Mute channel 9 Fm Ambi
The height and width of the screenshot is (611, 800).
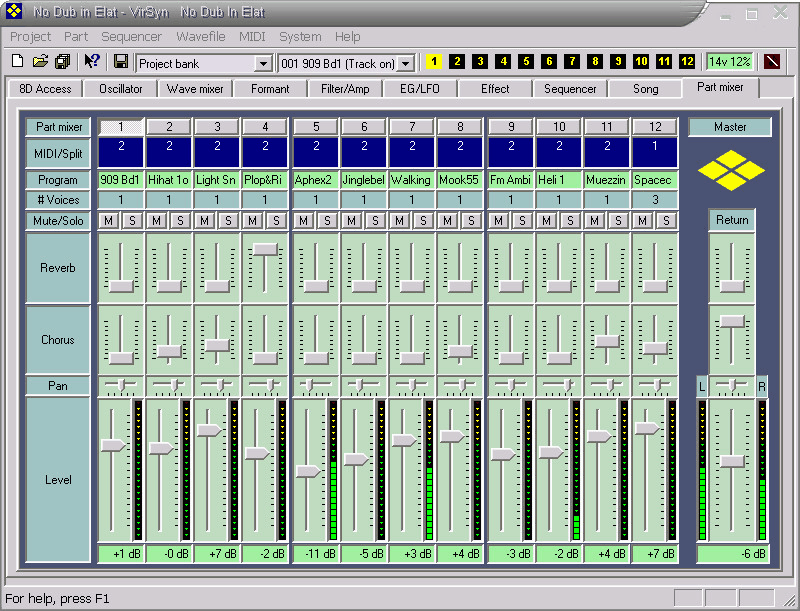[498, 220]
